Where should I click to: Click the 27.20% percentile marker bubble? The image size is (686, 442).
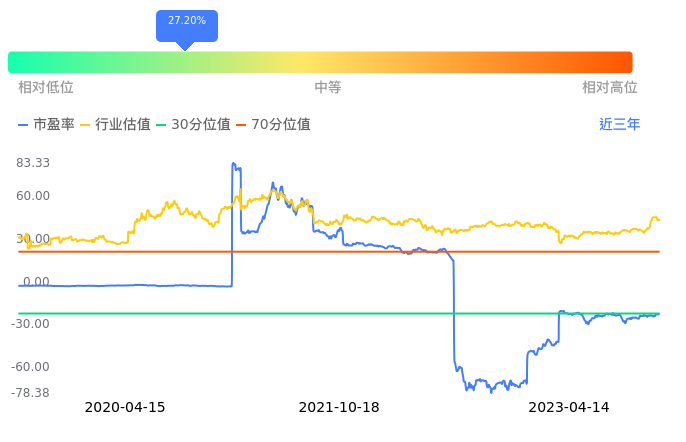[187, 22]
